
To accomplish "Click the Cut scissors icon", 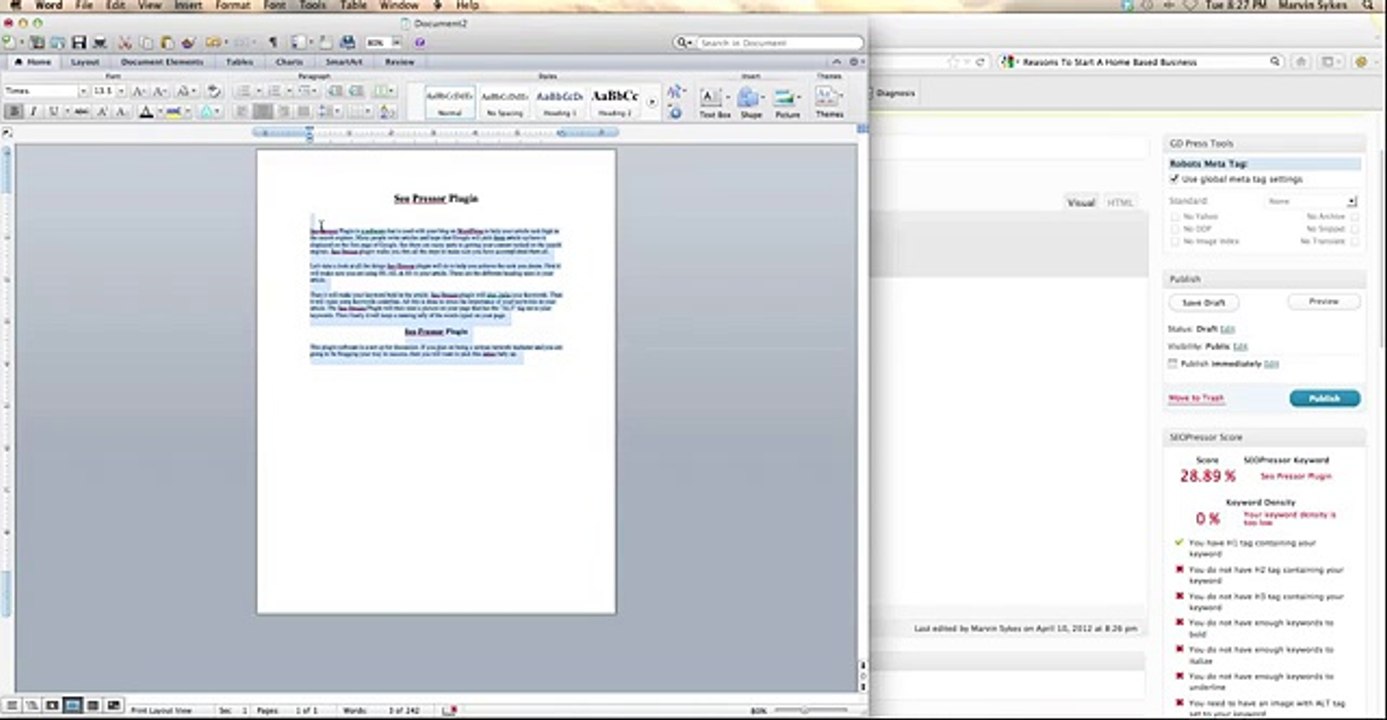I will [125, 43].
